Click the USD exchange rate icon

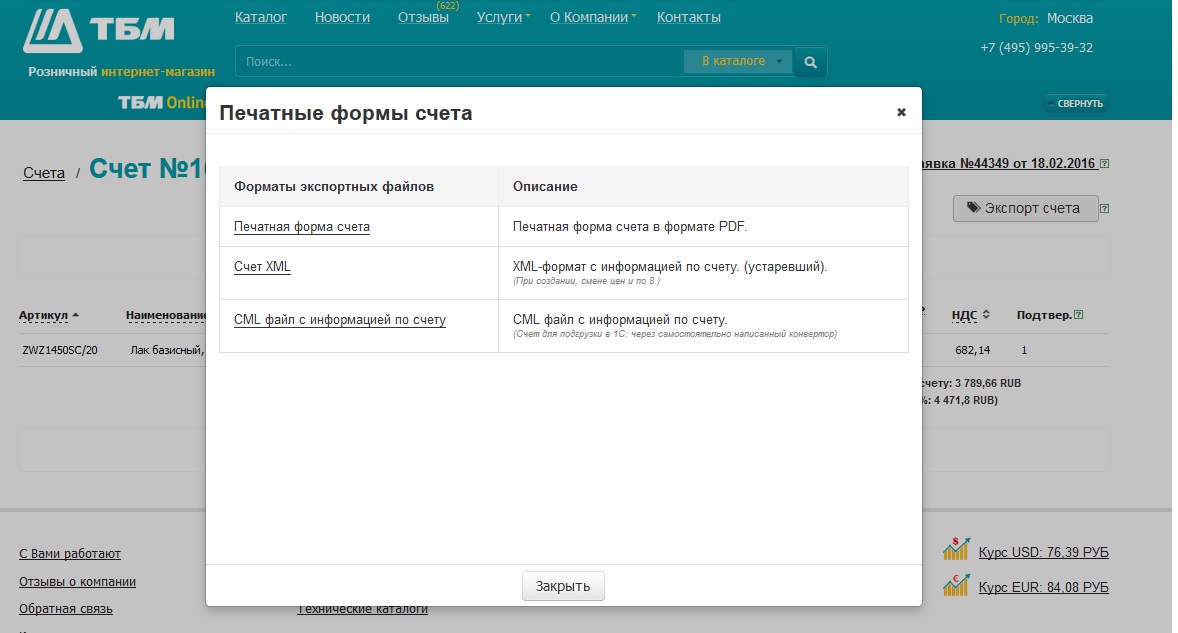pyautogui.click(x=956, y=551)
